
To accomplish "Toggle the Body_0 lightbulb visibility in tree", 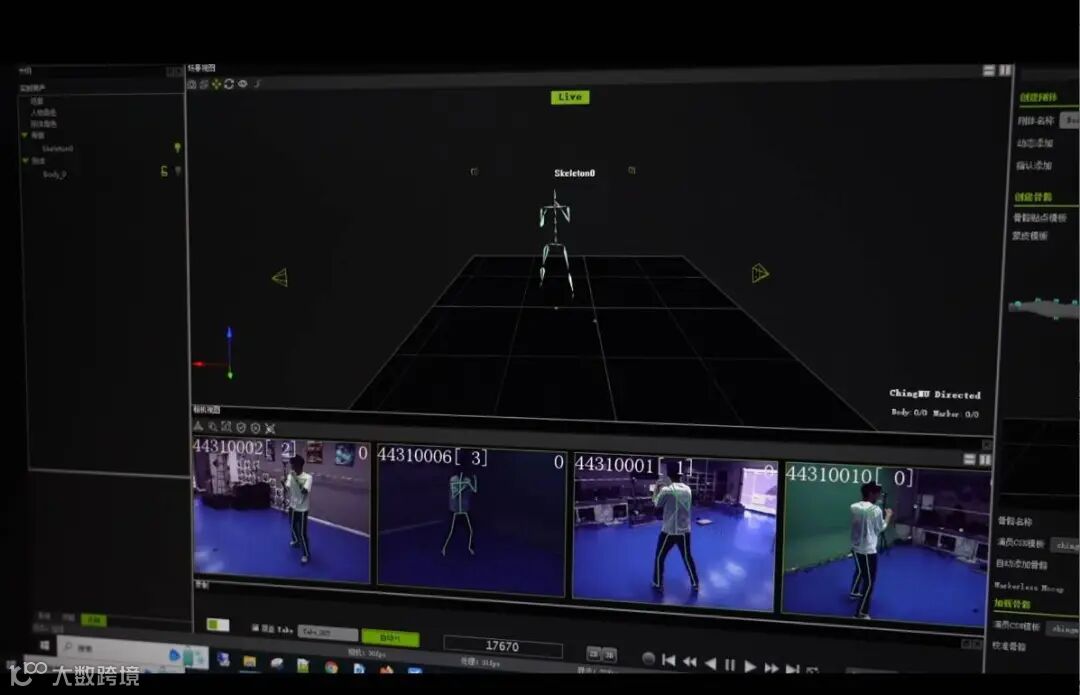I will (178, 171).
